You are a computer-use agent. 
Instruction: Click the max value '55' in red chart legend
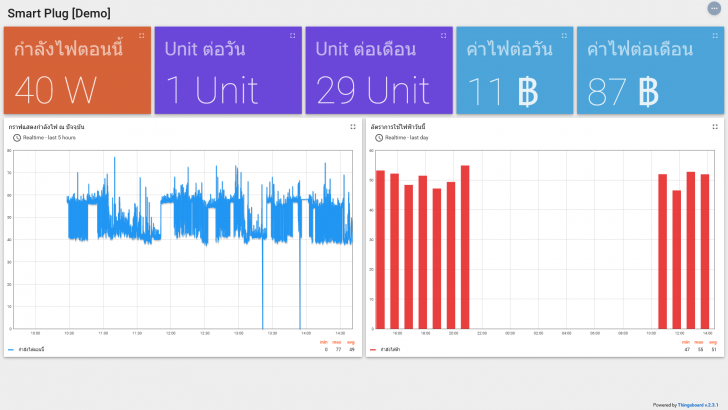tap(700, 349)
